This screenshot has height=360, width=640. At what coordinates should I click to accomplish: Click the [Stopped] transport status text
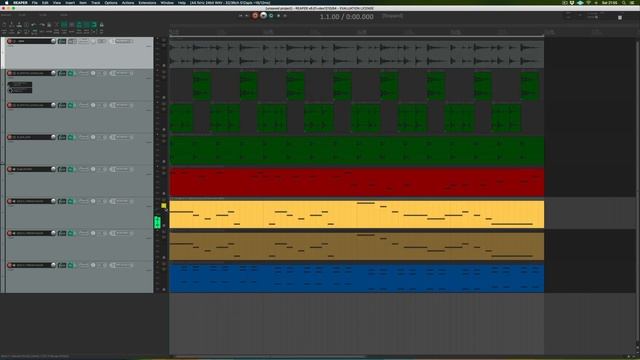392,16
